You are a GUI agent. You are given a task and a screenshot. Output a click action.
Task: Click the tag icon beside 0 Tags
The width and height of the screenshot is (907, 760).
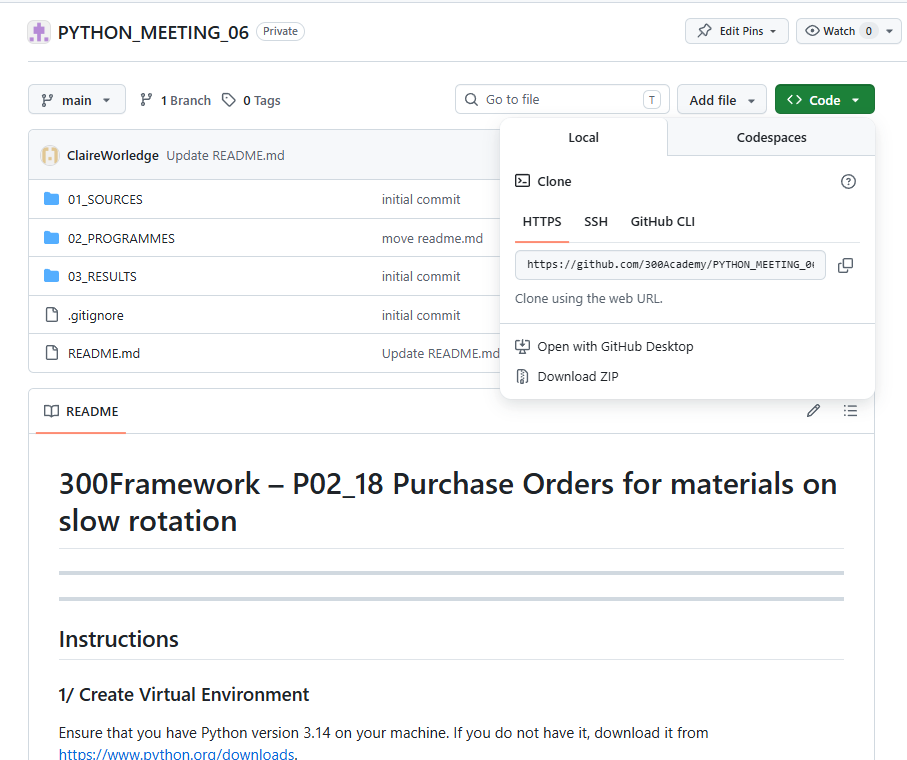point(229,100)
